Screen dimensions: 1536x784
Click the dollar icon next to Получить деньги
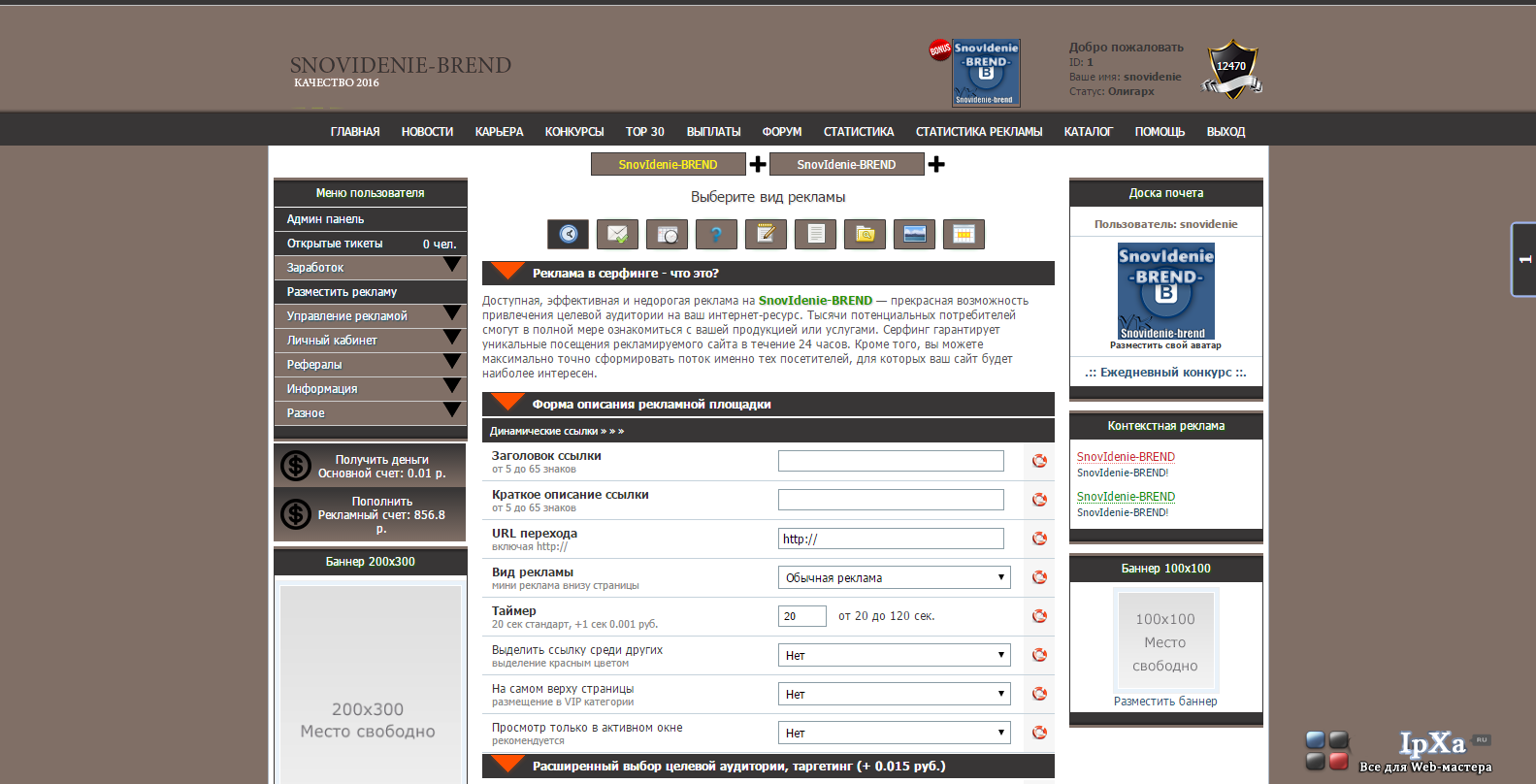[296, 466]
